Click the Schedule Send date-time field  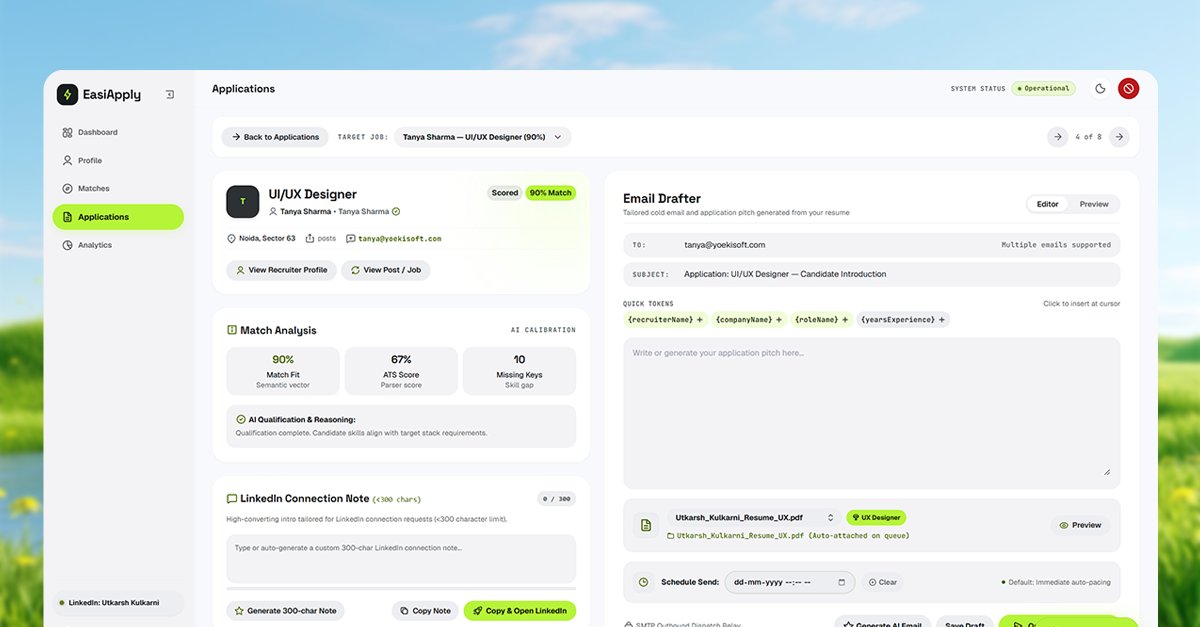790,582
